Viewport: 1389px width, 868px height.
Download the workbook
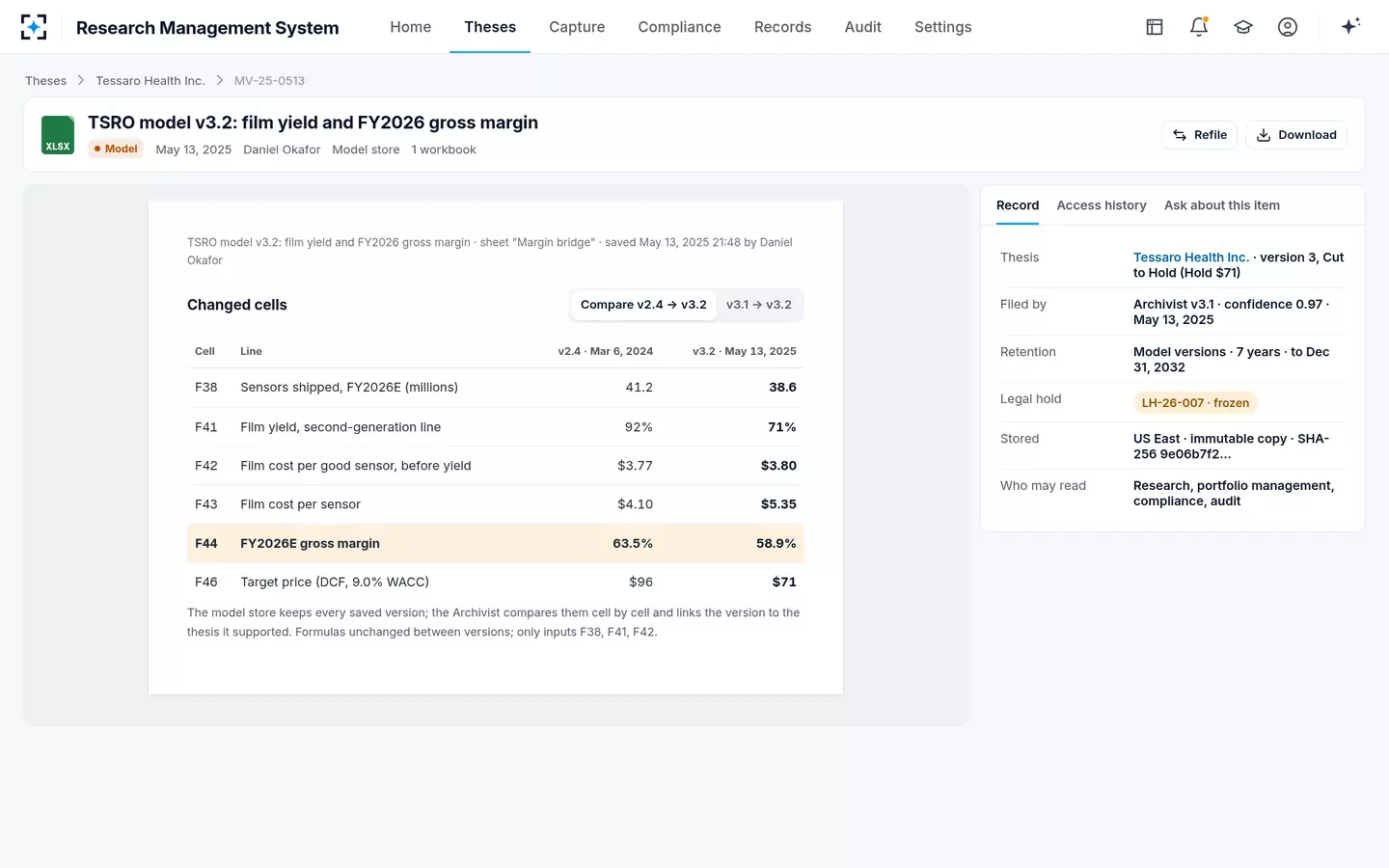[1296, 135]
